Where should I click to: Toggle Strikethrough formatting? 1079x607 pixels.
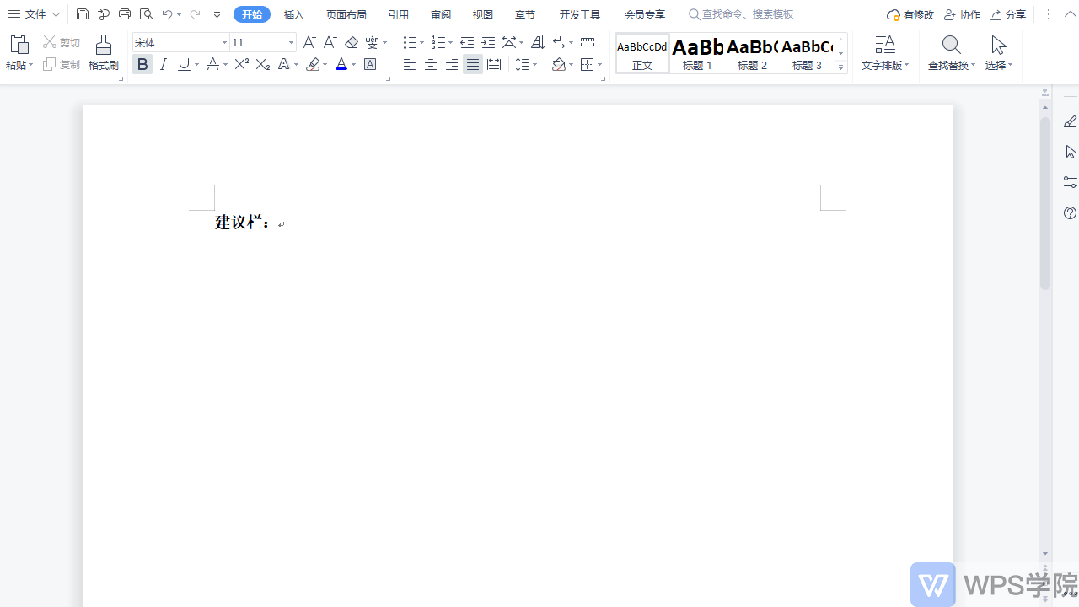coord(213,64)
